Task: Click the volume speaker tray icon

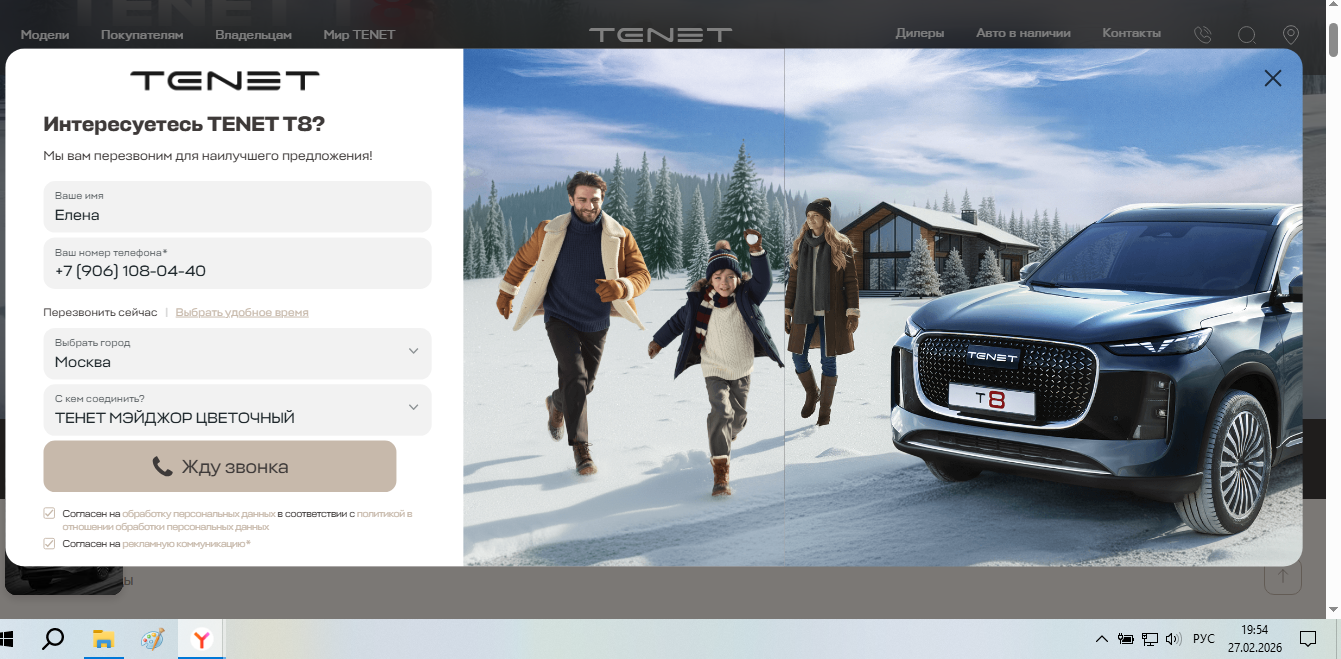Action: pyautogui.click(x=1173, y=639)
